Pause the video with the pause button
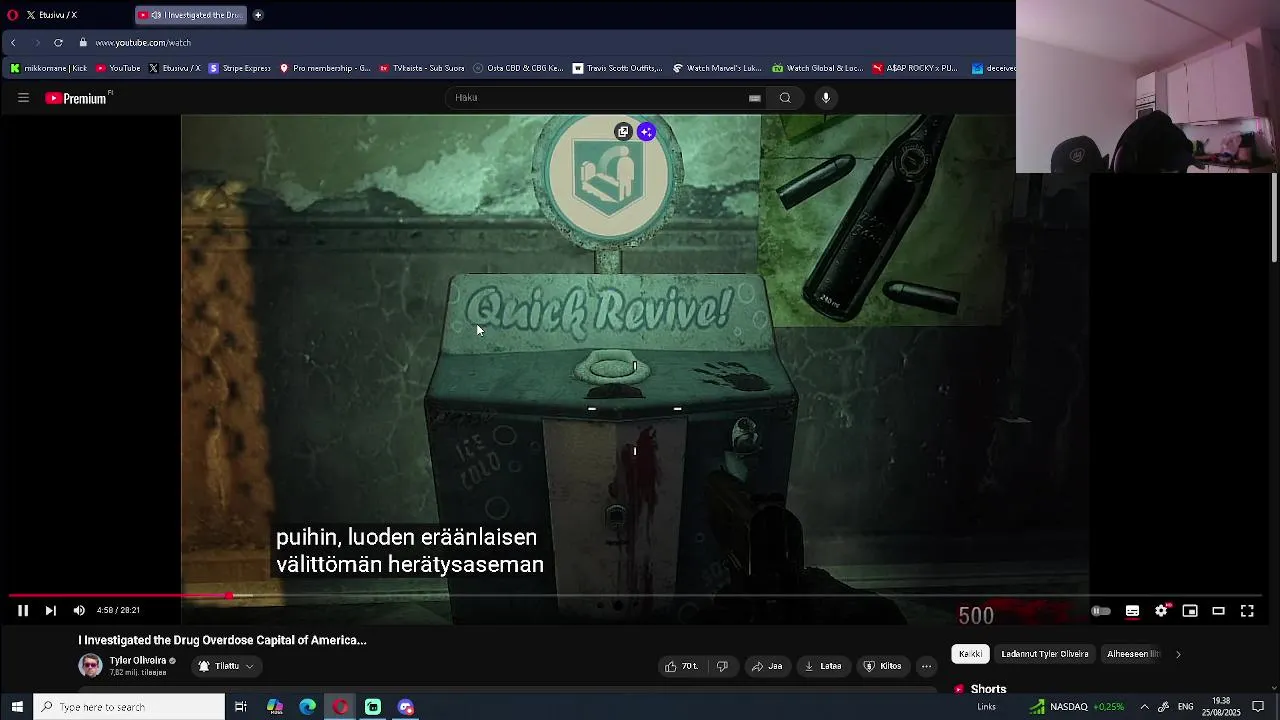 click(x=22, y=611)
